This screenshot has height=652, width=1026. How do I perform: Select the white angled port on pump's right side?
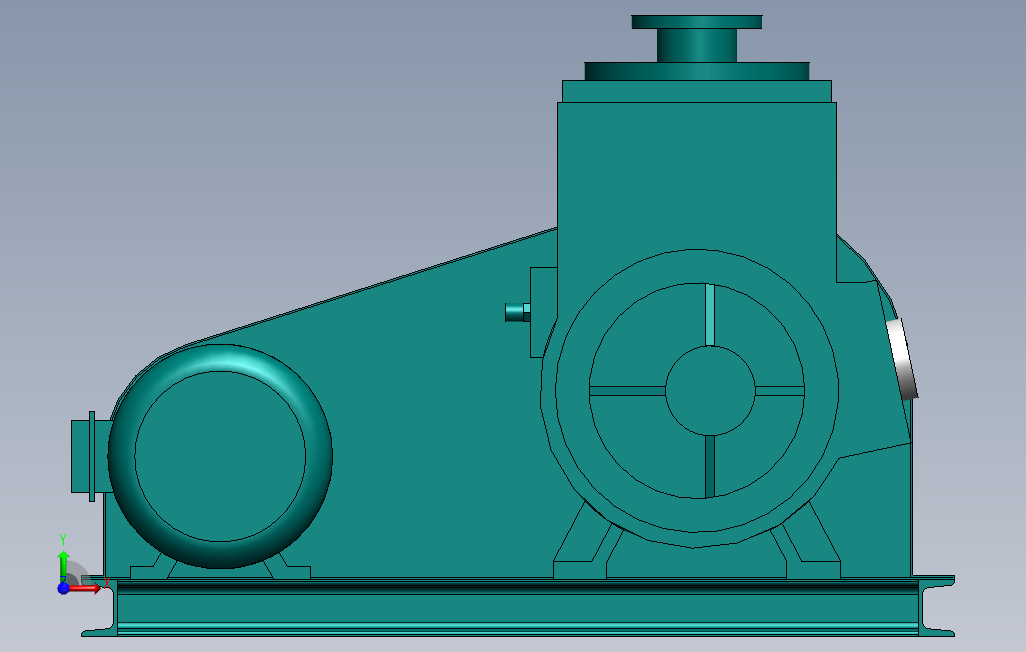click(x=902, y=359)
